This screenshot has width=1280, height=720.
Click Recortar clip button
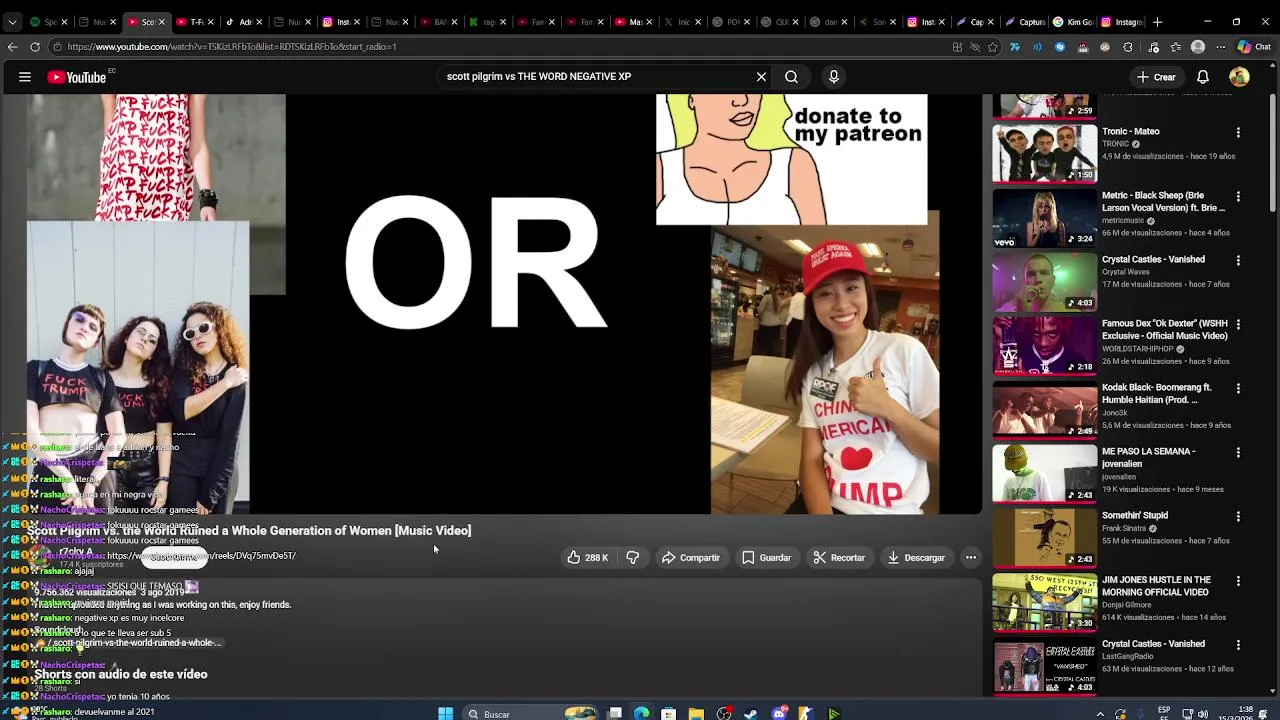point(838,558)
